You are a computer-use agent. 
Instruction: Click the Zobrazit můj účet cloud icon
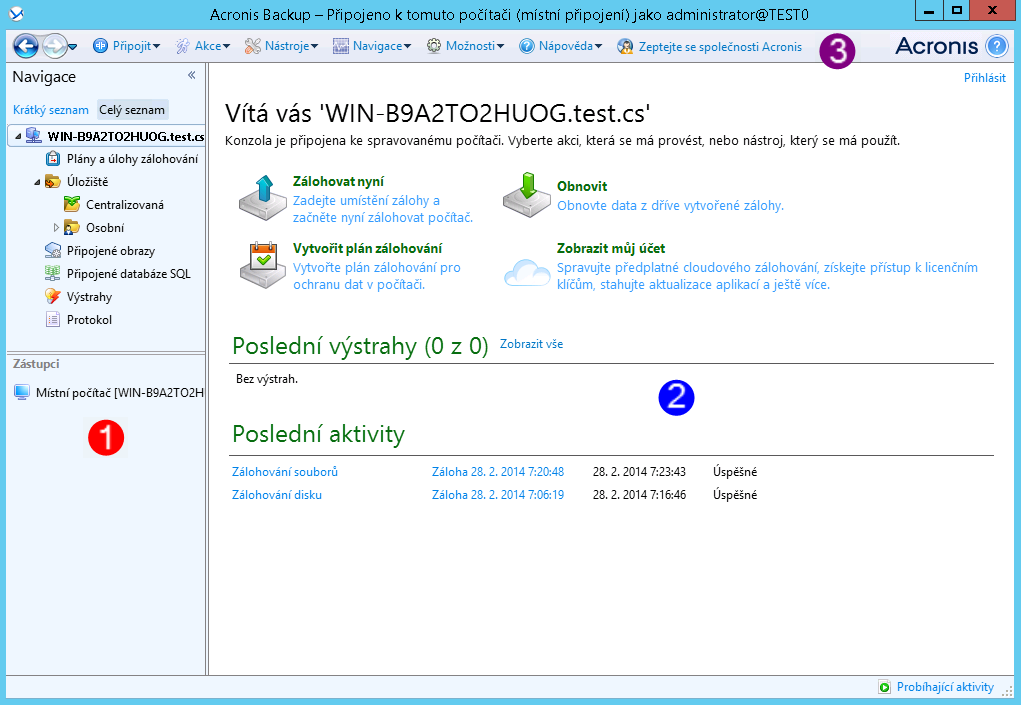(527, 272)
